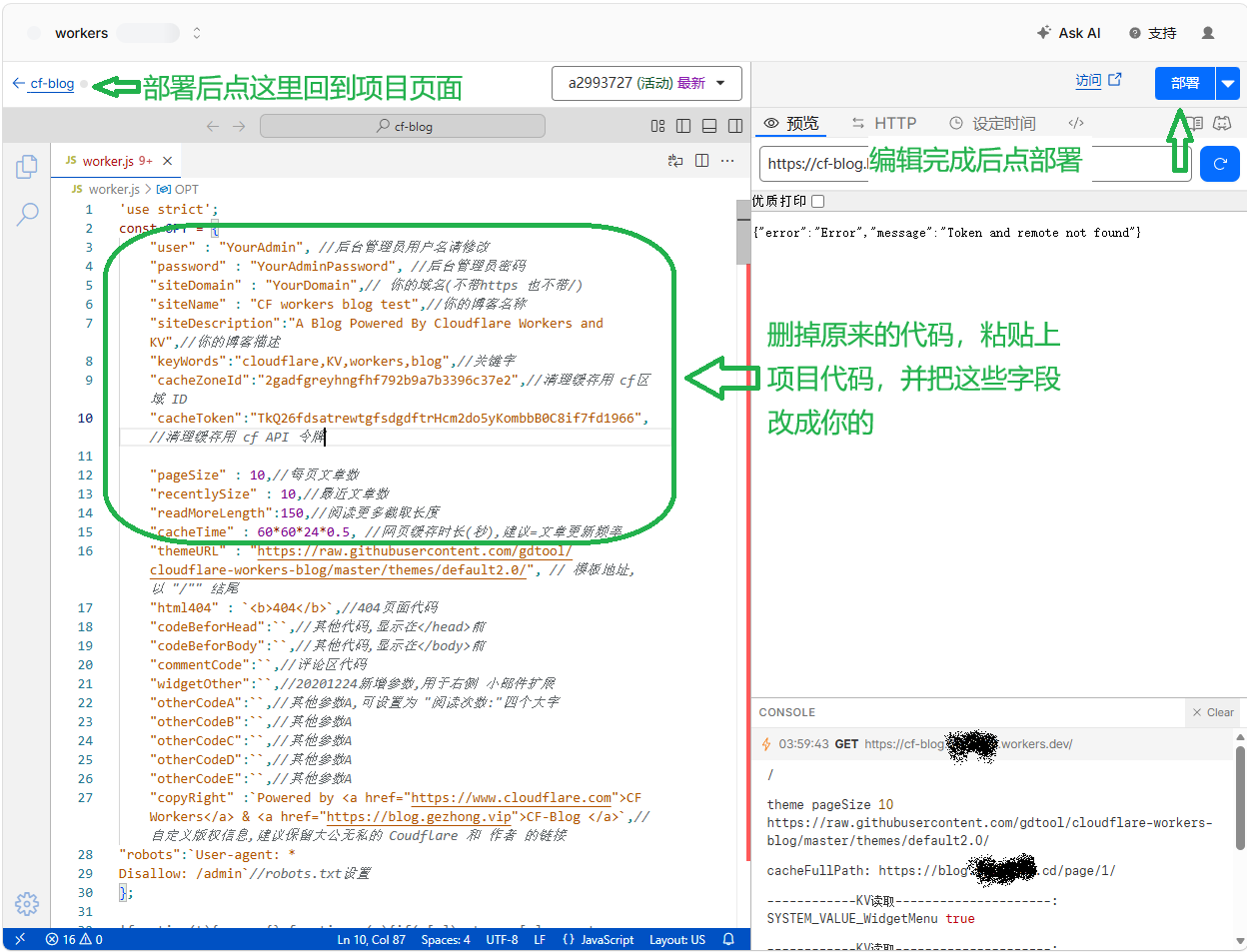Show errors and warnings count in status bar
1247x952 pixels.
tap(74, 939)
